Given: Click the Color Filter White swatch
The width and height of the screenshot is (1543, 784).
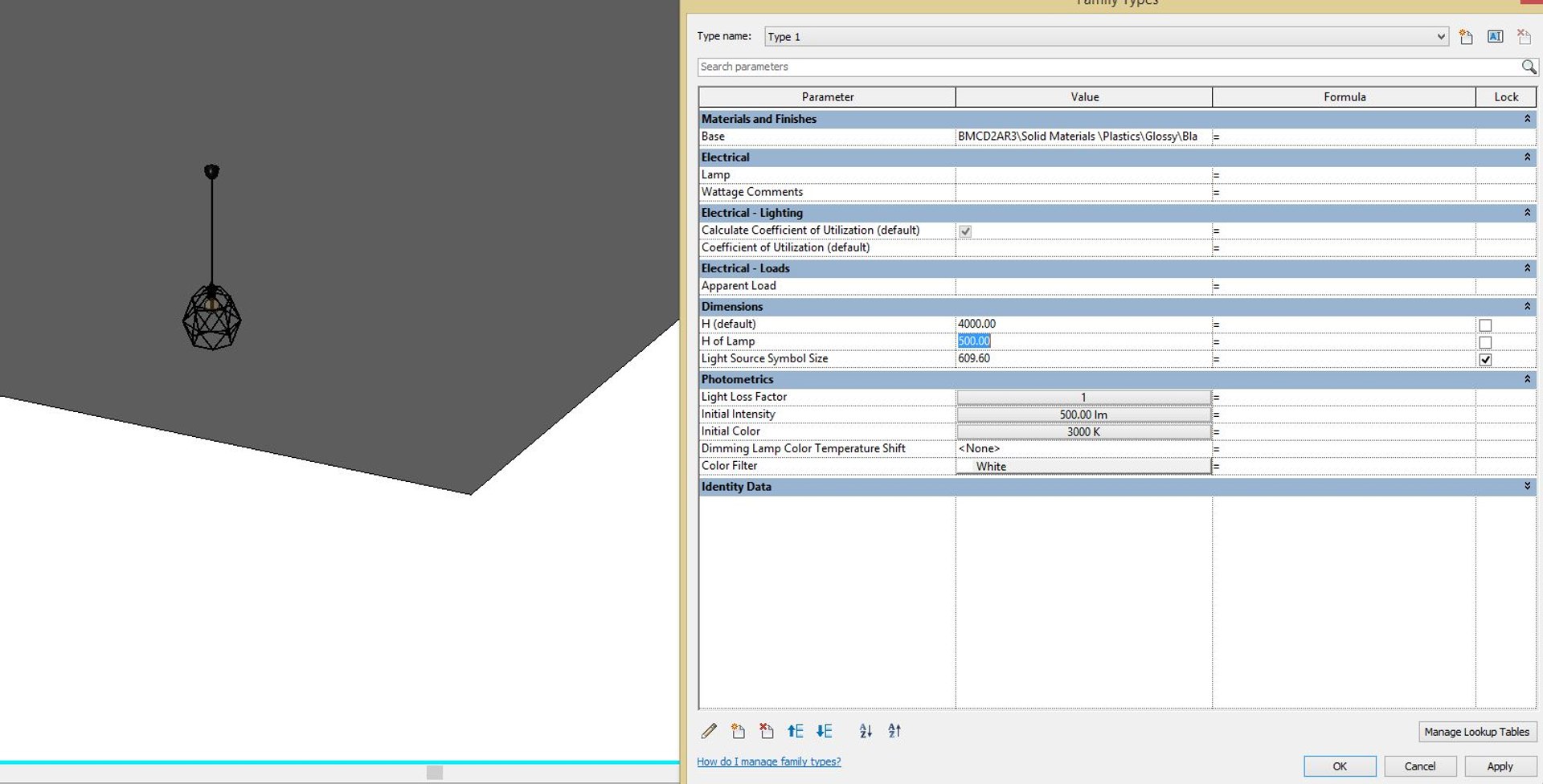Looking at the screenshot, I should click(x=1083, y=466).
